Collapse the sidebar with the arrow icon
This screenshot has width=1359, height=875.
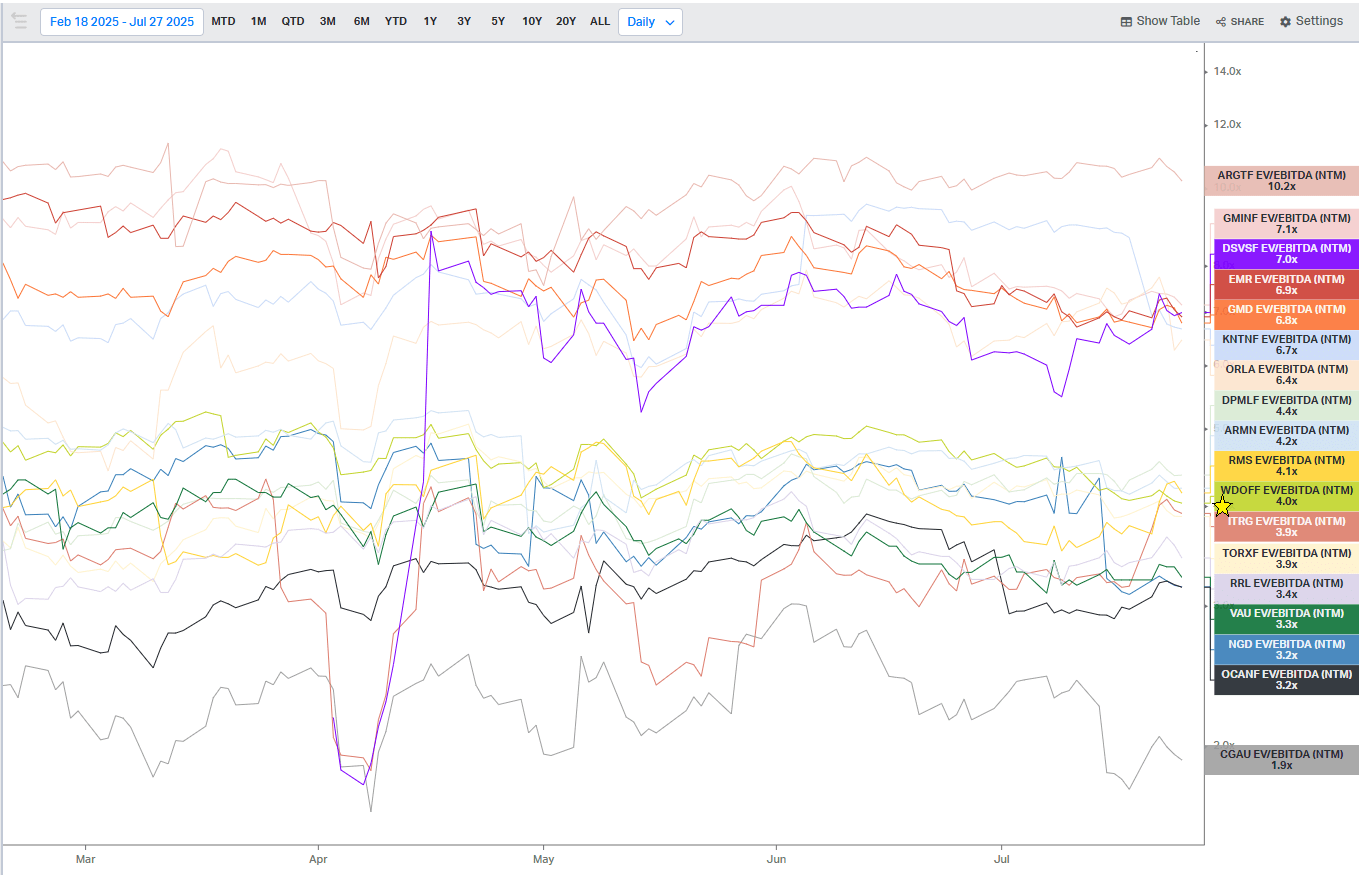coord(19,20)
